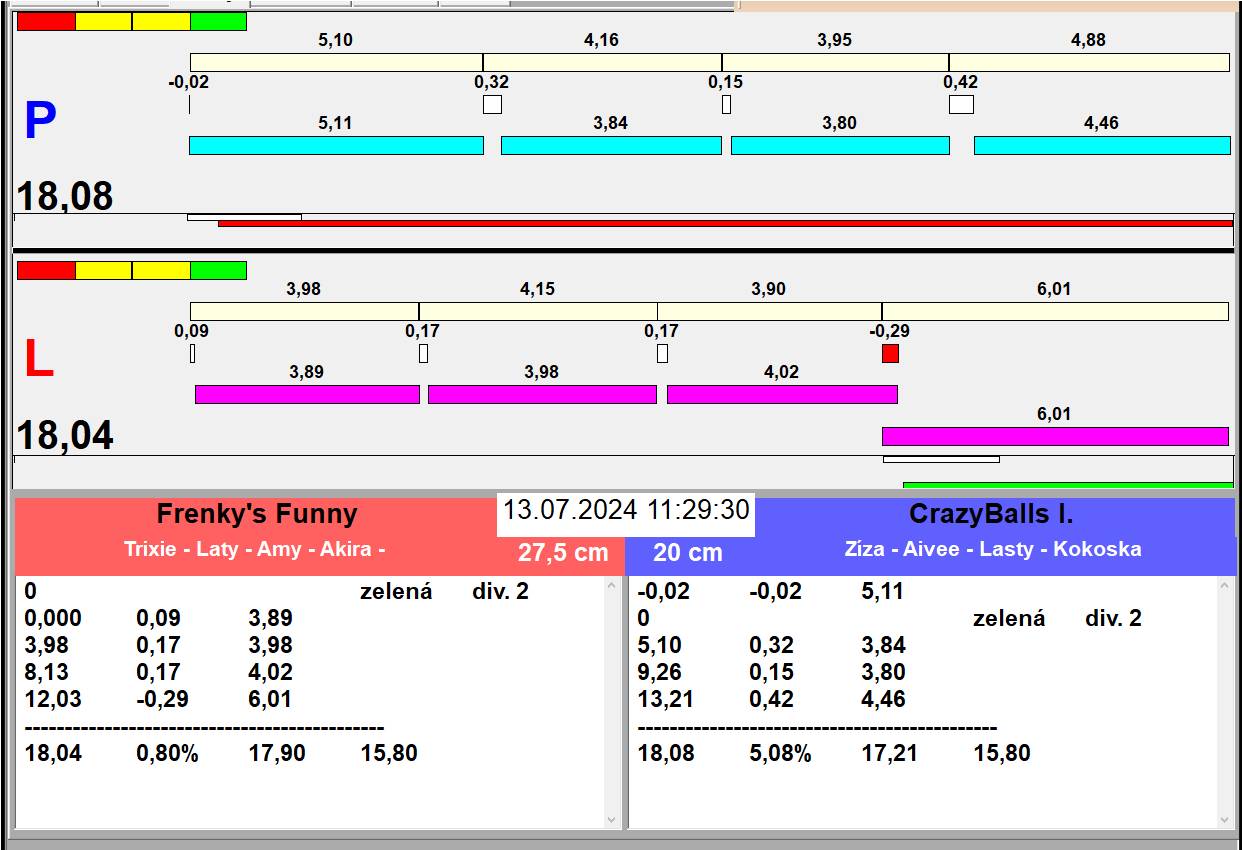Click the green progress bar in lane L
Viewport: 1242px width, 850px height.
(x=1068, y=485)
